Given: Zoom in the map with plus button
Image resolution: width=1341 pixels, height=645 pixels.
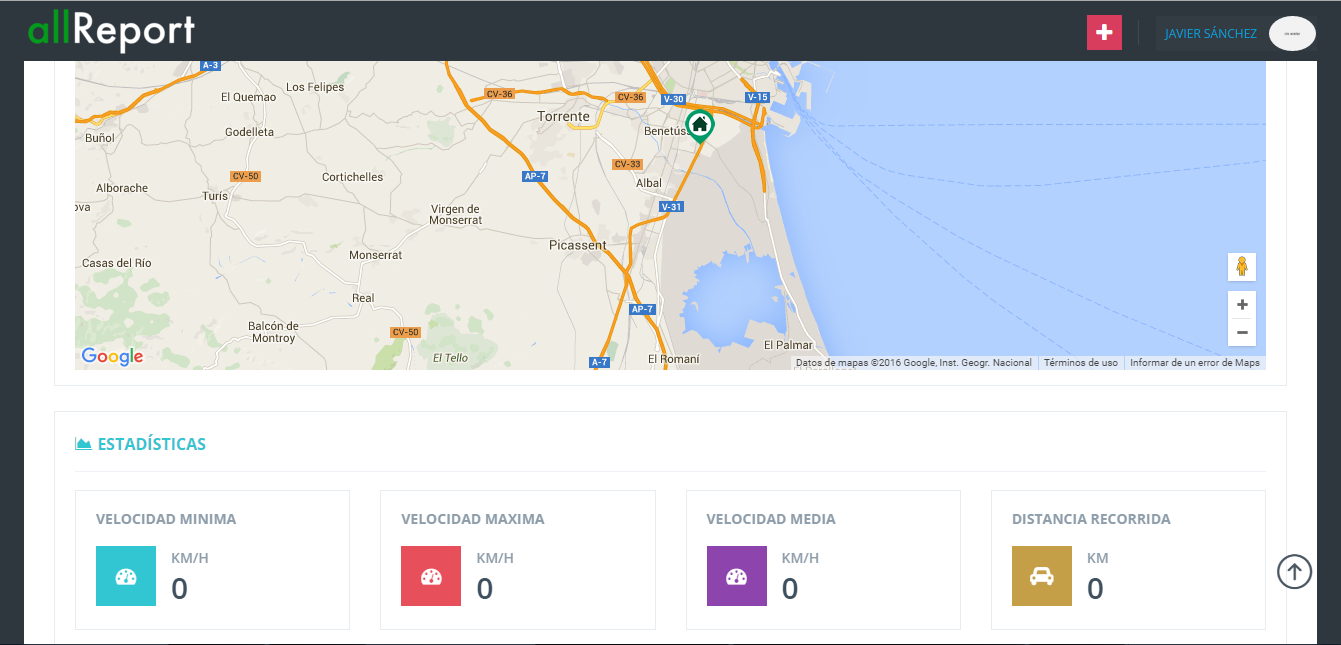Looking at the screenshot, I should point(1242,305).
